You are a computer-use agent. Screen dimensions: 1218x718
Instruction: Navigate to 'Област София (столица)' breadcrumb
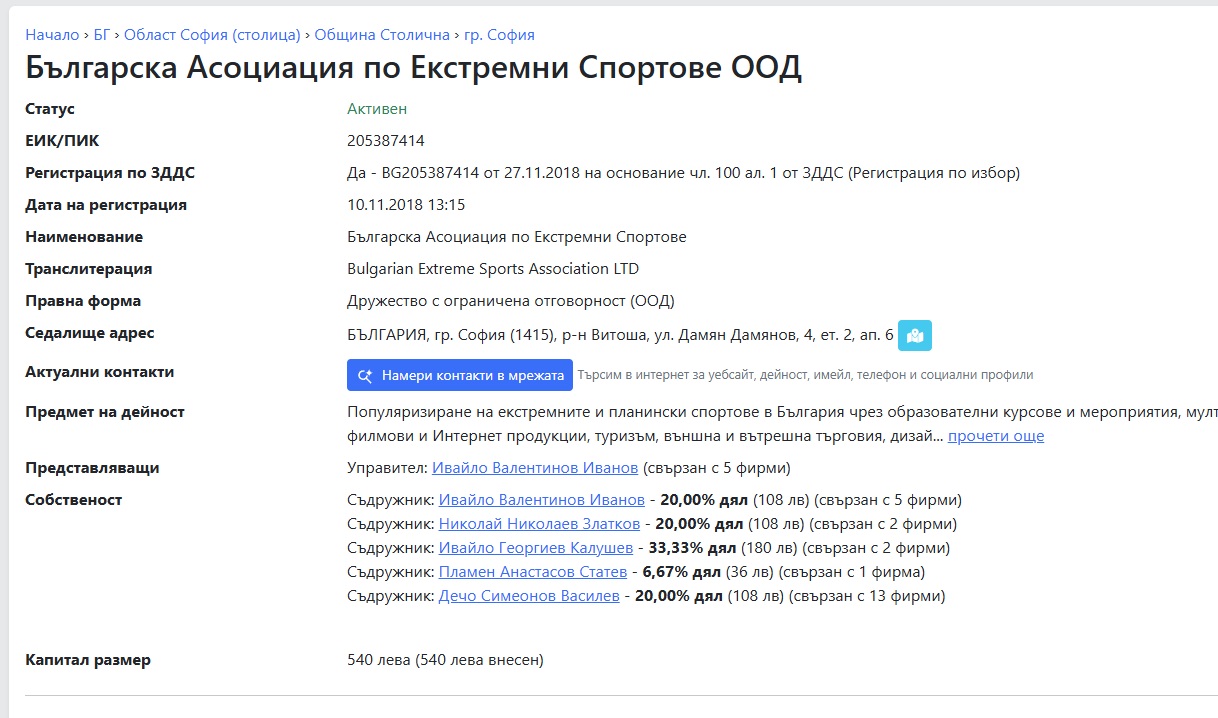point(212,35)
